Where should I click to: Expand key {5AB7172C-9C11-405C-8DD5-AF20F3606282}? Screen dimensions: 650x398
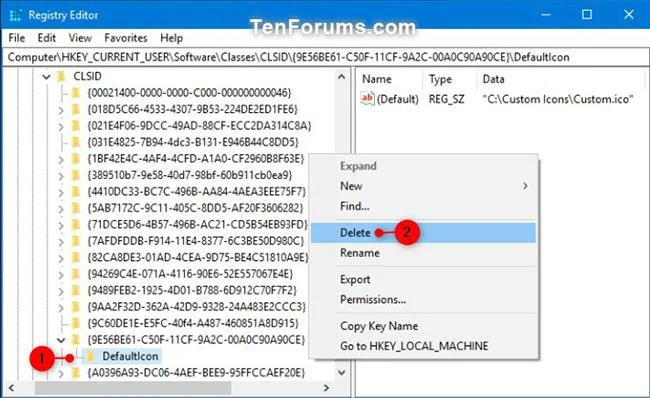tap(61, 209)
